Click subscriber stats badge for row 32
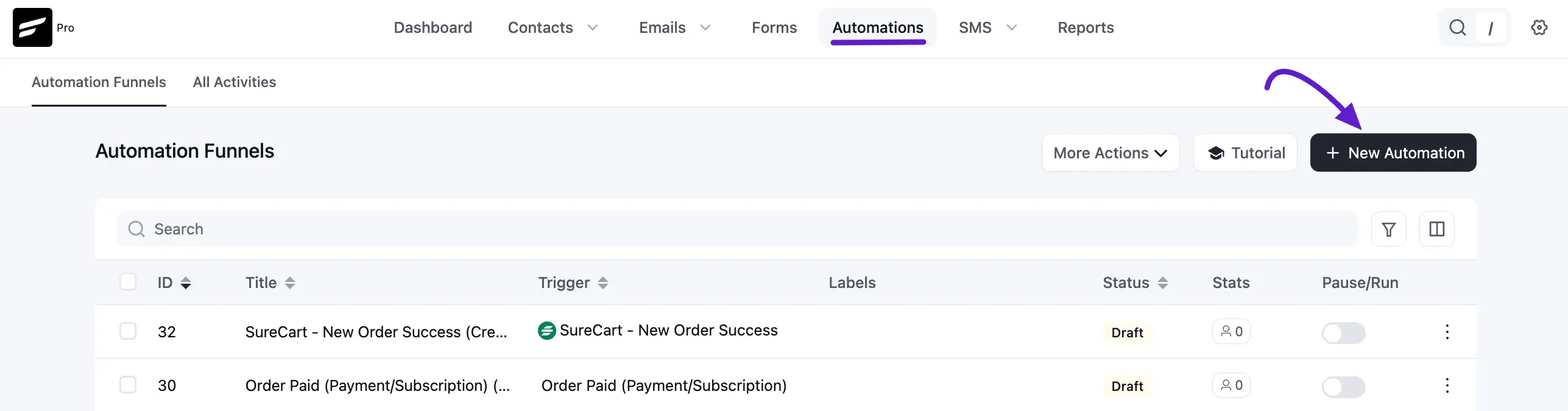The width and height of the screenshot is (1568, 411). 1231,331
